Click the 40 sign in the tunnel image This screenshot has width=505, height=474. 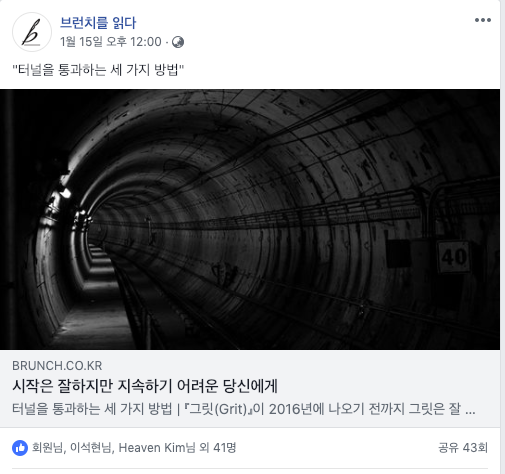click(x=454, y=257)
